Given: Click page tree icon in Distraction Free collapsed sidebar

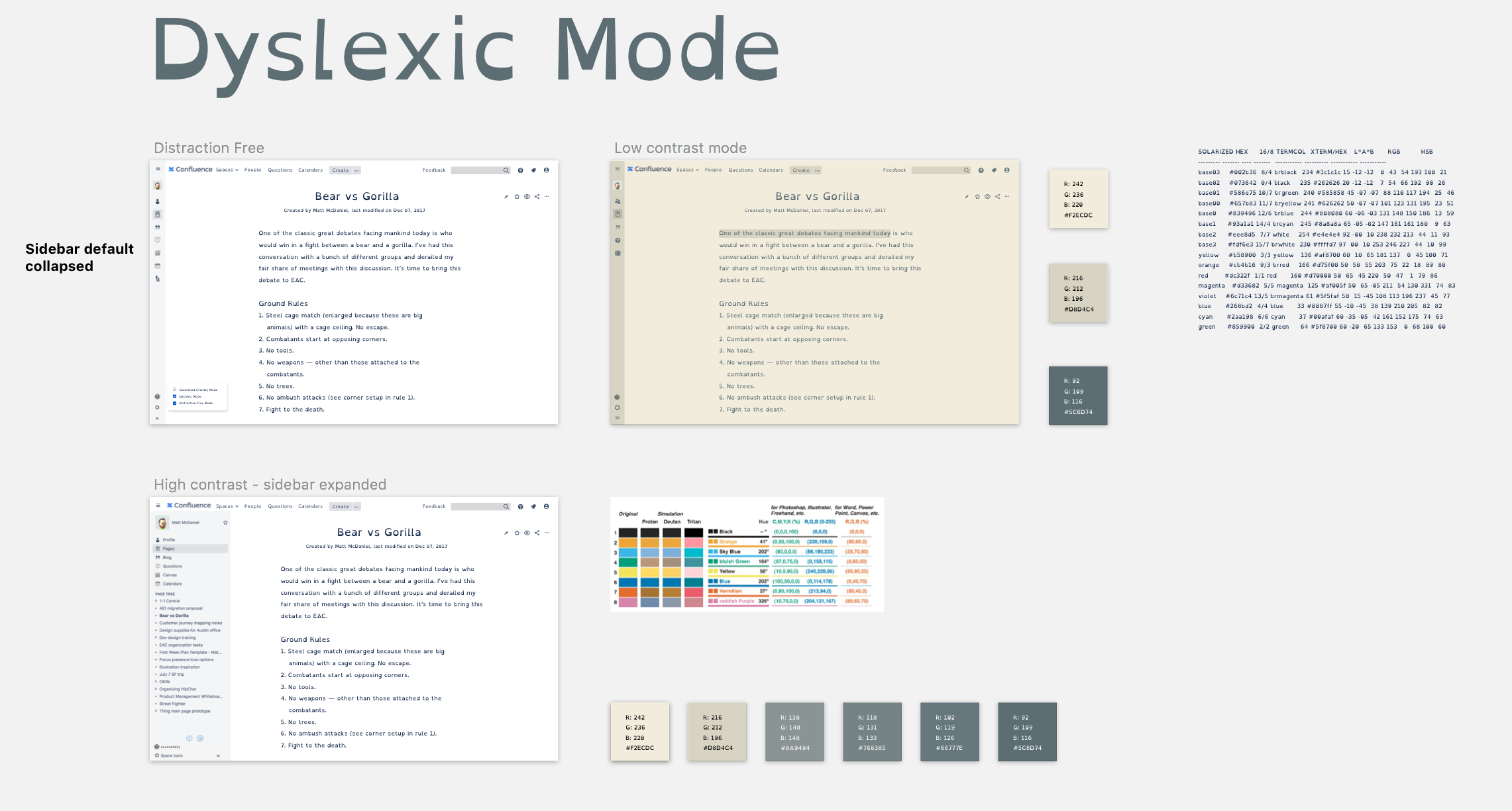Looking at the screenshot, I should [158, 279].
